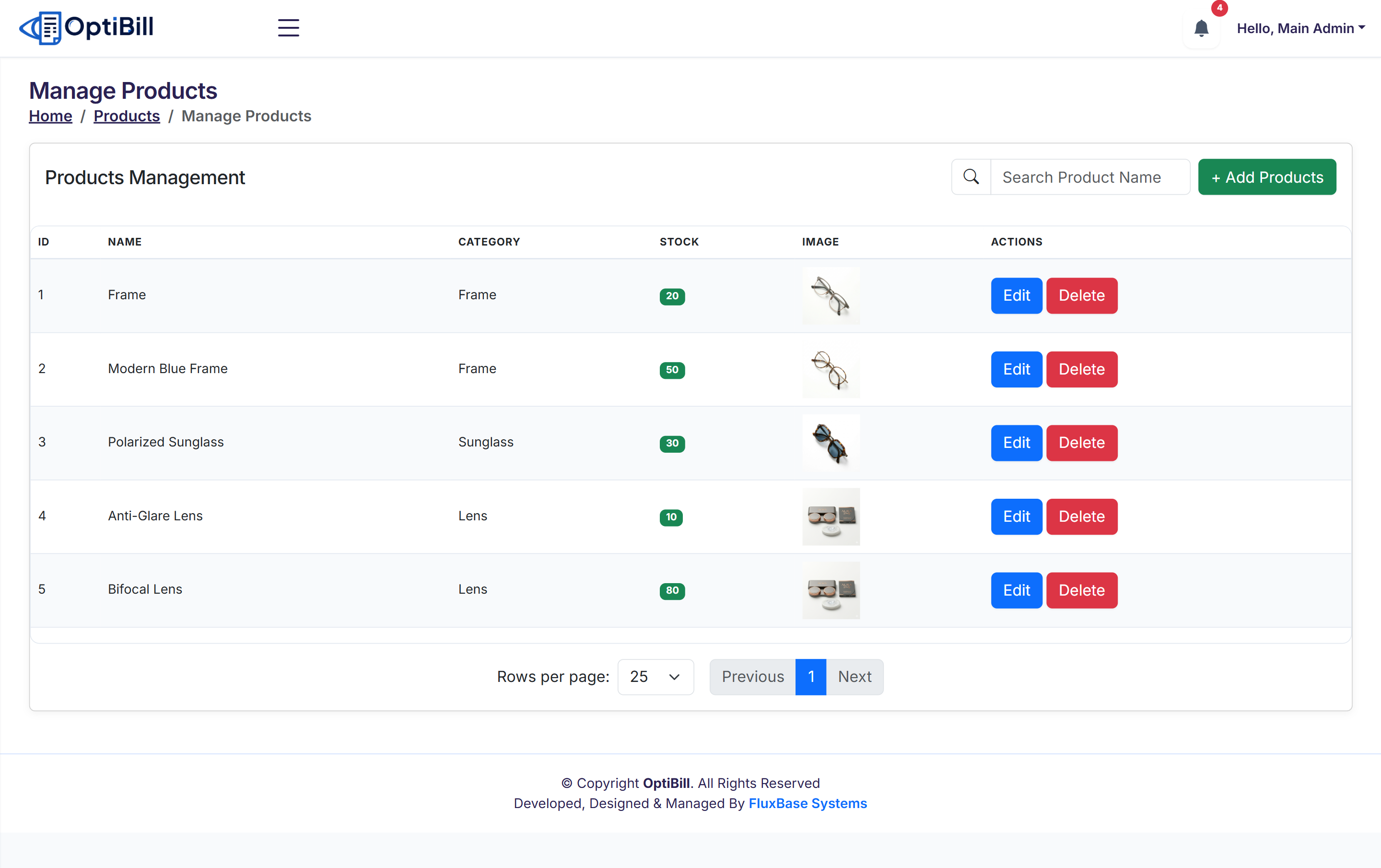The image size is (1381, 868).
Task: Click the STOCK column header
Action: (x=679, y=242)
